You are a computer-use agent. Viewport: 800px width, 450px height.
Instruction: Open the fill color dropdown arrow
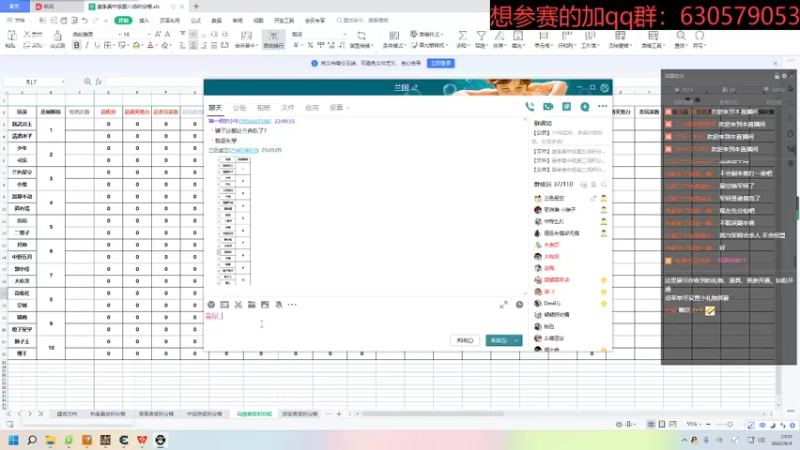142,45
